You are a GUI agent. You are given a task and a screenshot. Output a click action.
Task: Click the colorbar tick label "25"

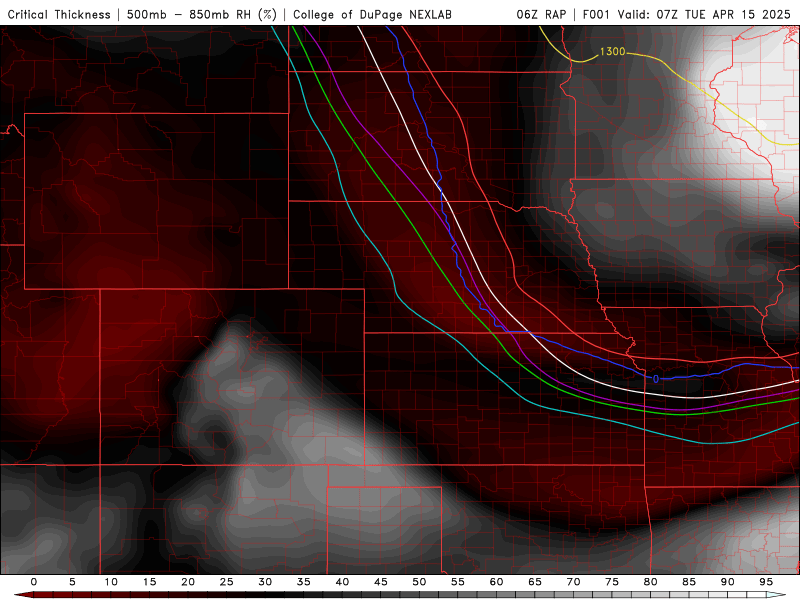[x=227, y=582]
